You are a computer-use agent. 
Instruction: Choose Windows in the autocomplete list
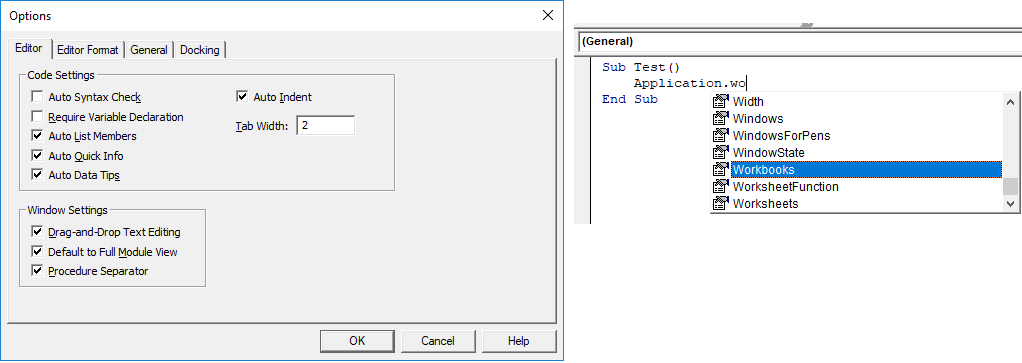[758, 119]
